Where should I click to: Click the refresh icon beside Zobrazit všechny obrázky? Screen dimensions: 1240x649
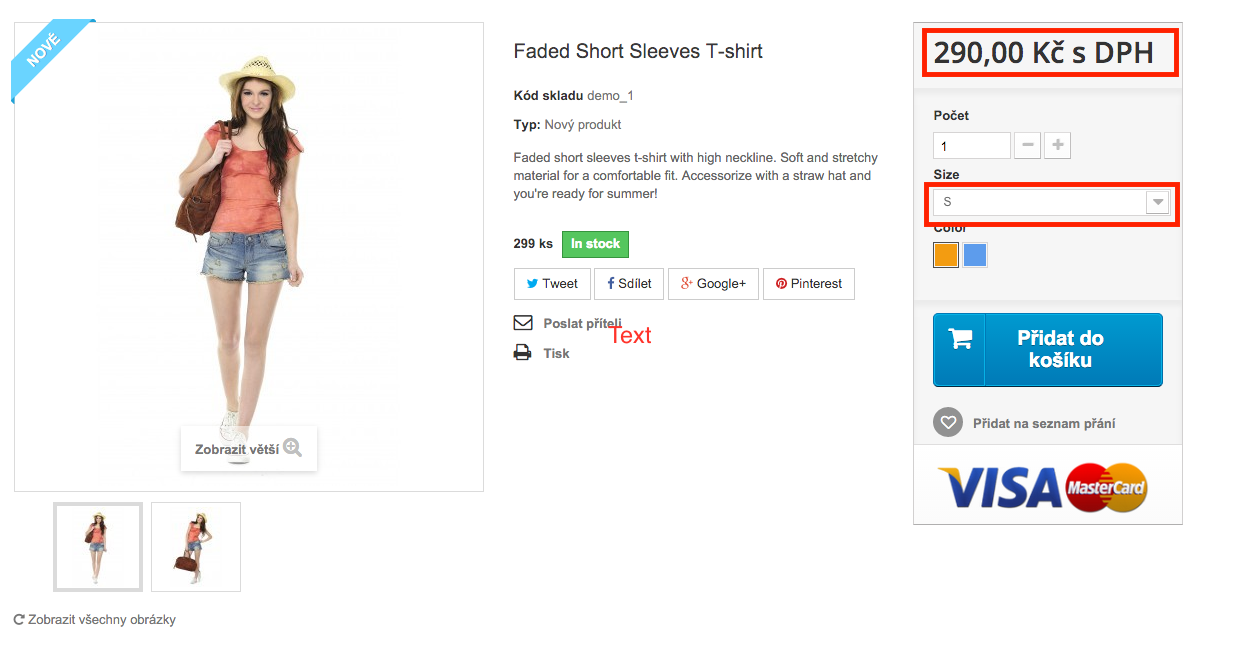(19, 620)
